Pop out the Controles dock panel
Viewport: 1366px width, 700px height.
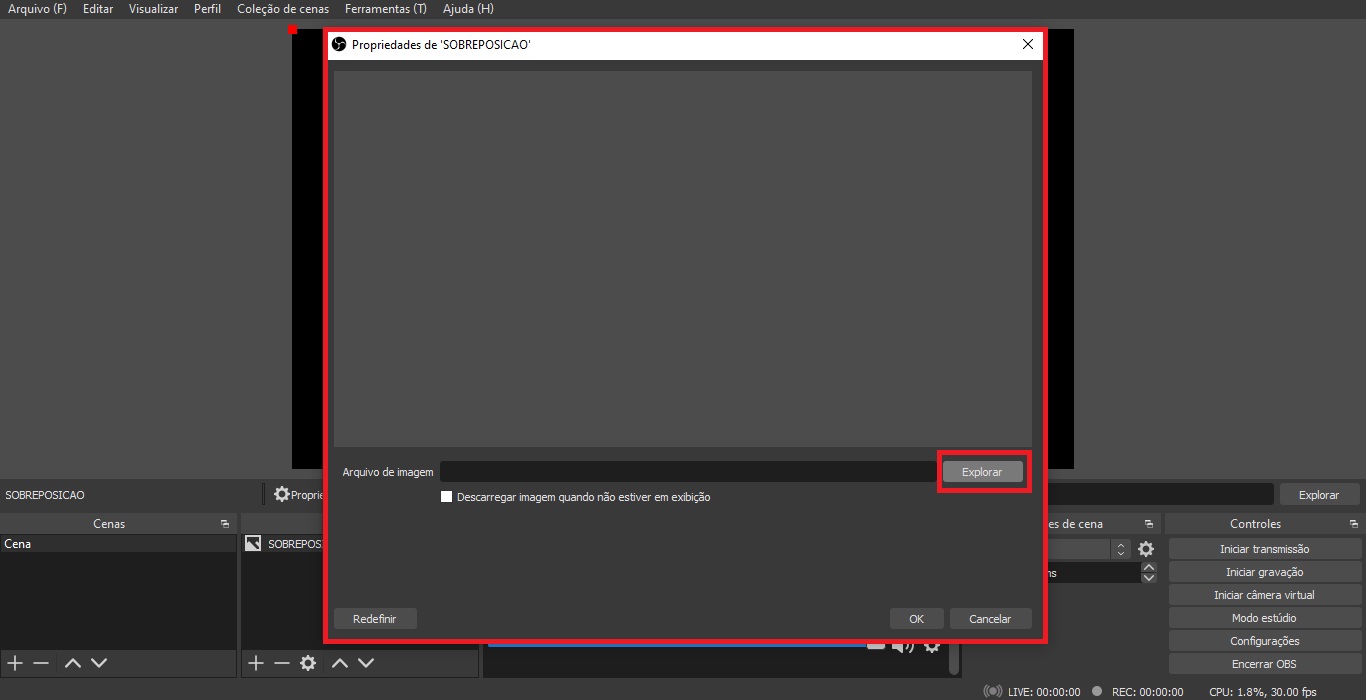1354,524
